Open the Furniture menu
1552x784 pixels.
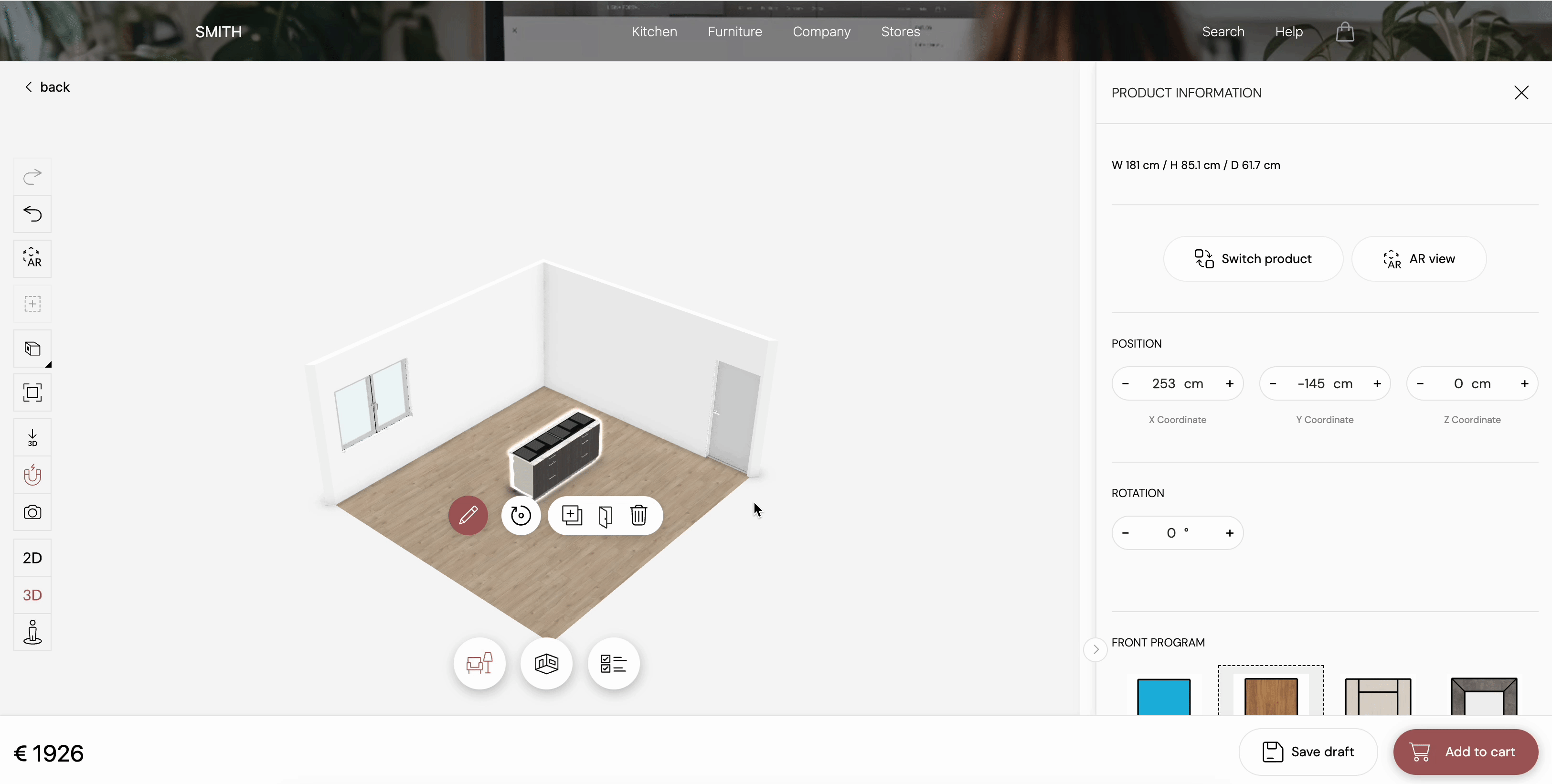(734, 32)
